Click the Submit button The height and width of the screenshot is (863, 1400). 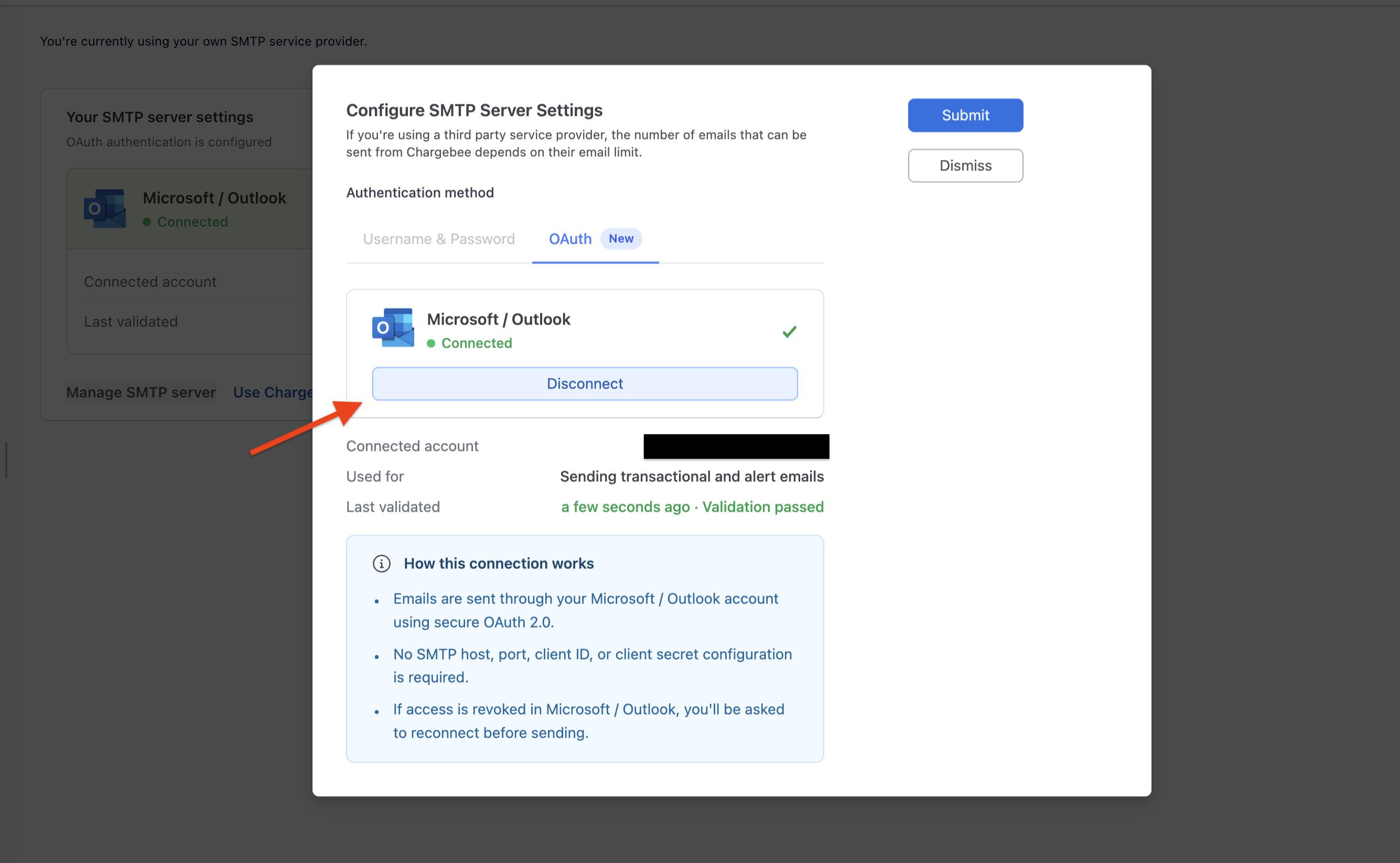point(965,115)
